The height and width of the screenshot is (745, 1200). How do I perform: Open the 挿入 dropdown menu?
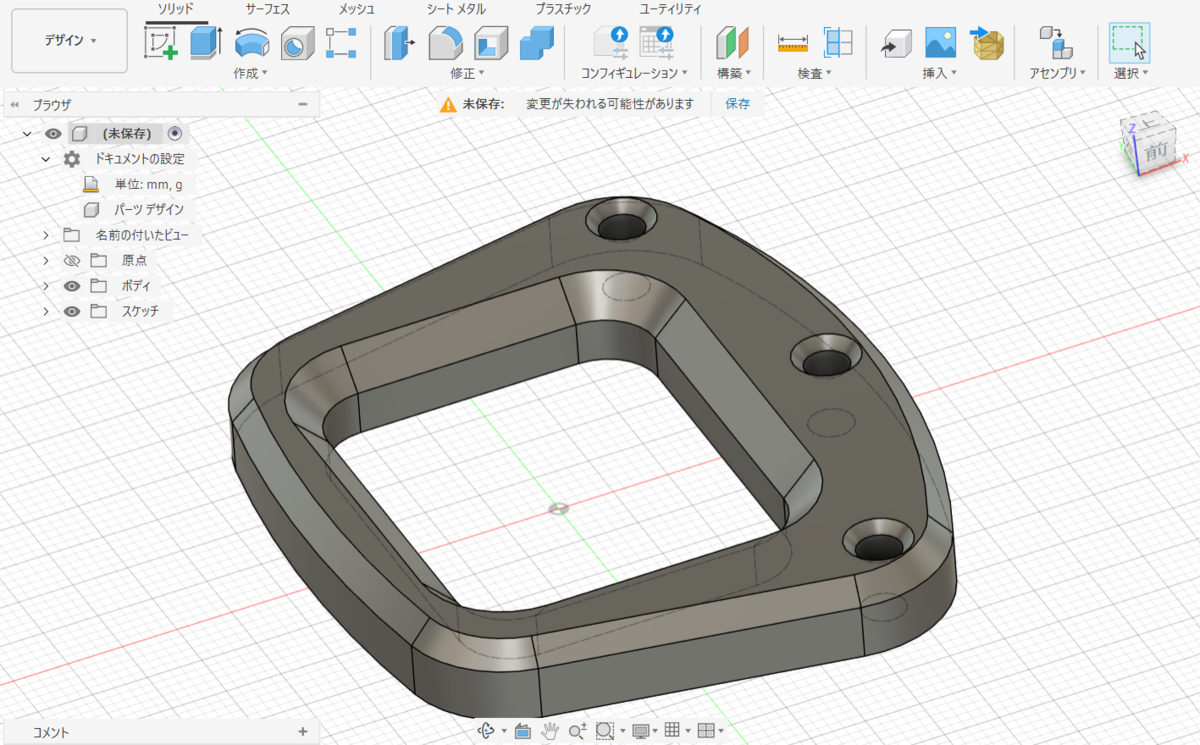point(940,73)
